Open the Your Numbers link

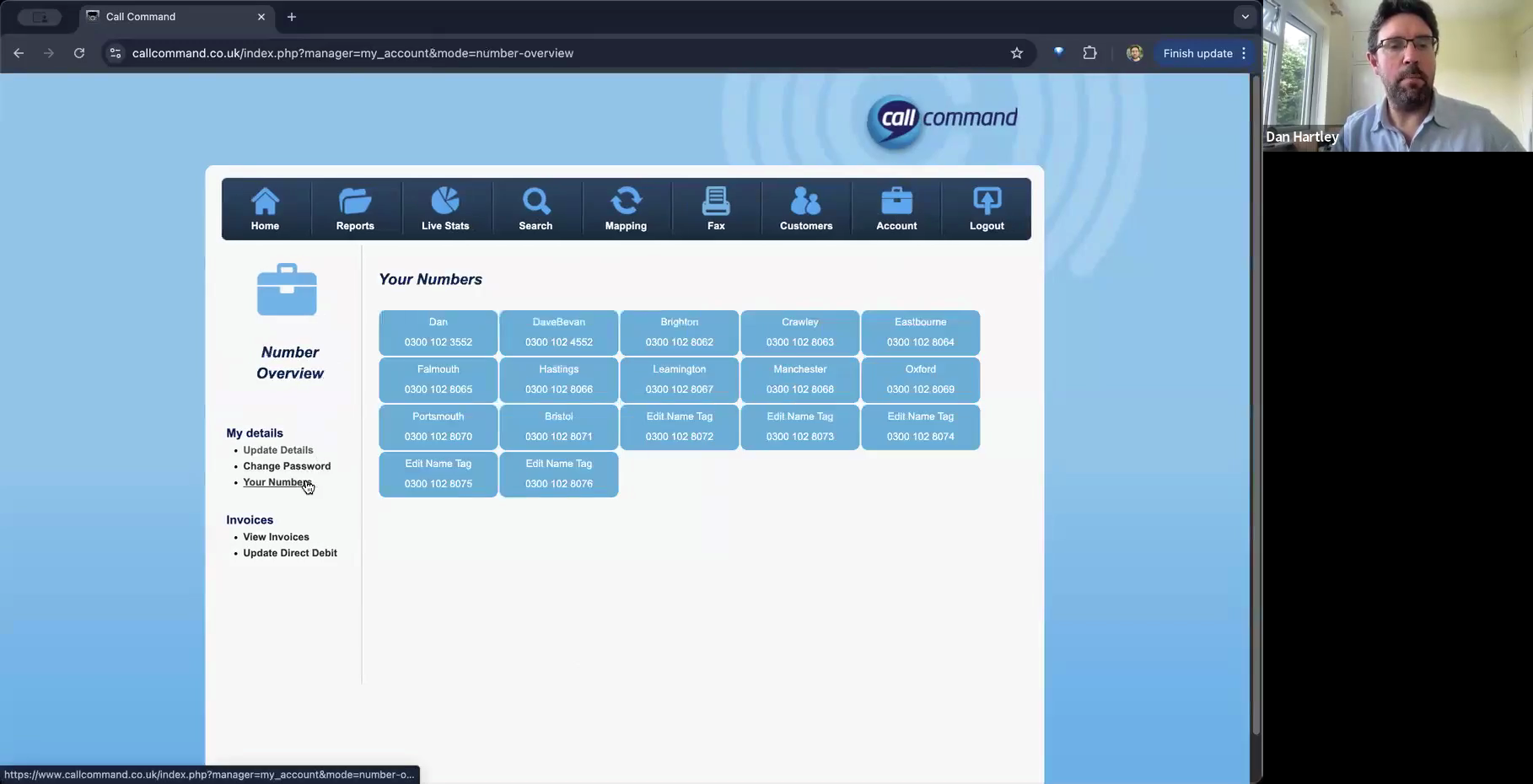click(x=277, y=482)
